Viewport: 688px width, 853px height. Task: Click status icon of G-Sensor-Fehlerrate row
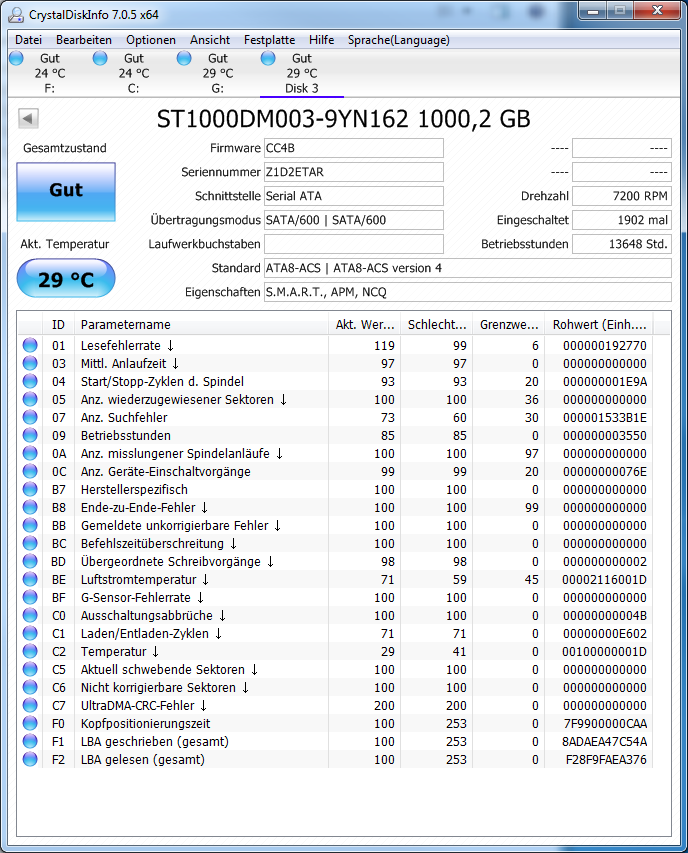click(x=30, y=597)
